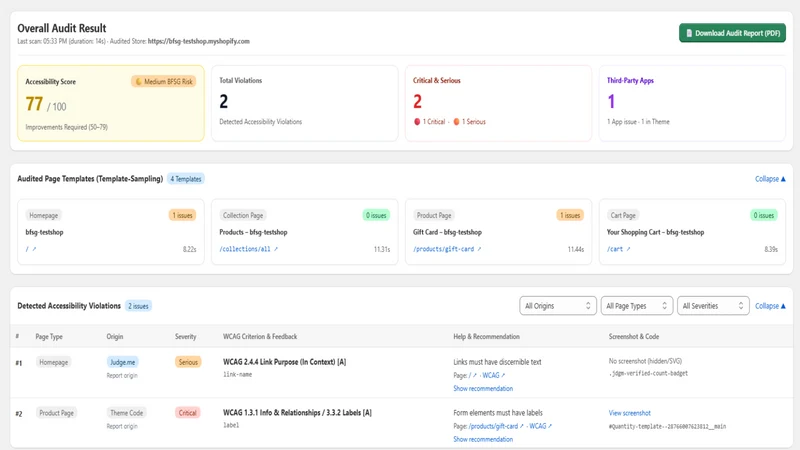Click the 0 issues badge on Cart Page card
Image resolution: width=800 pixels, height=450 pixels.
(x=764, y=215)
